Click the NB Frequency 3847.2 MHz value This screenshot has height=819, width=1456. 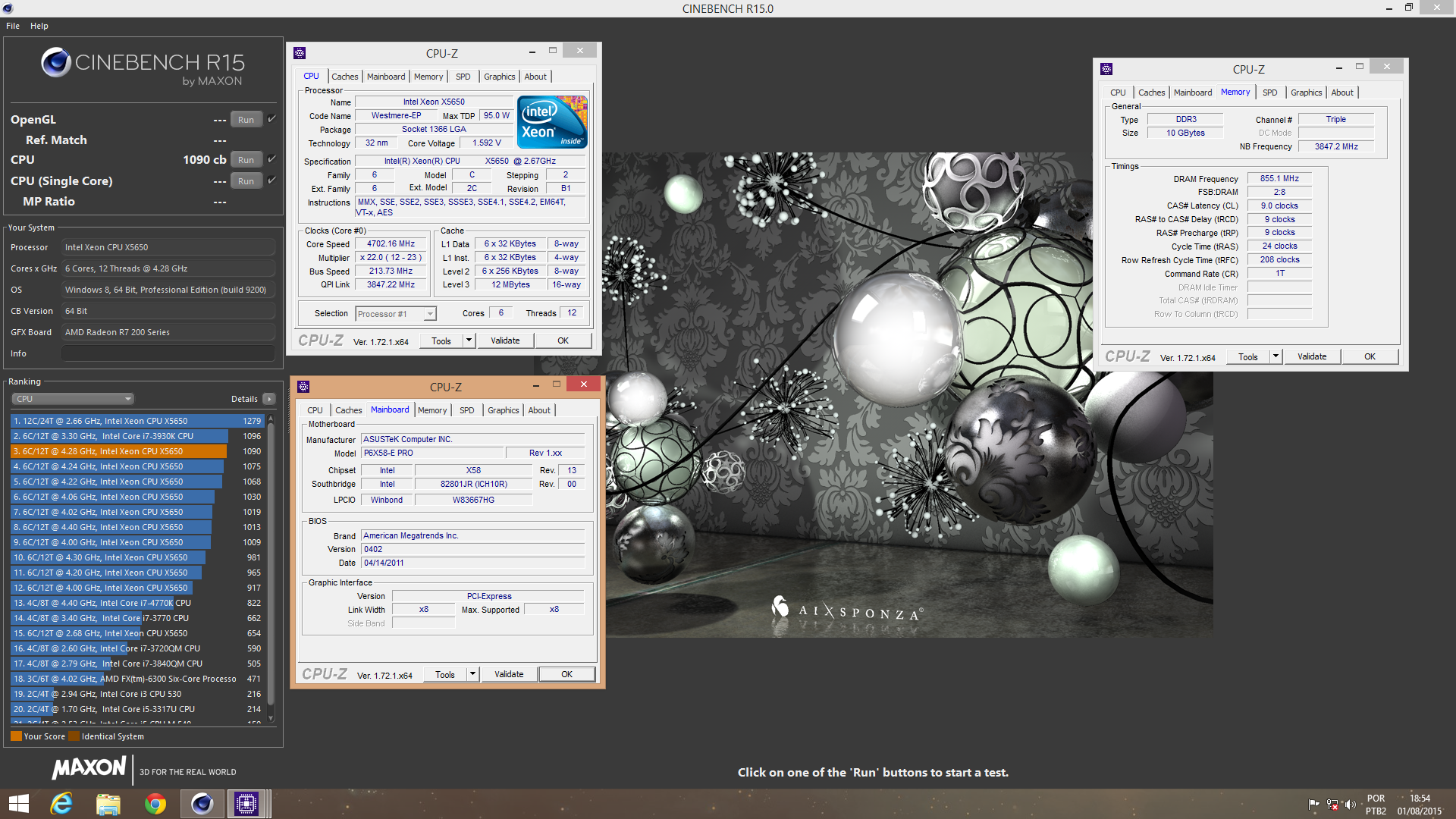click(1336, 146)
